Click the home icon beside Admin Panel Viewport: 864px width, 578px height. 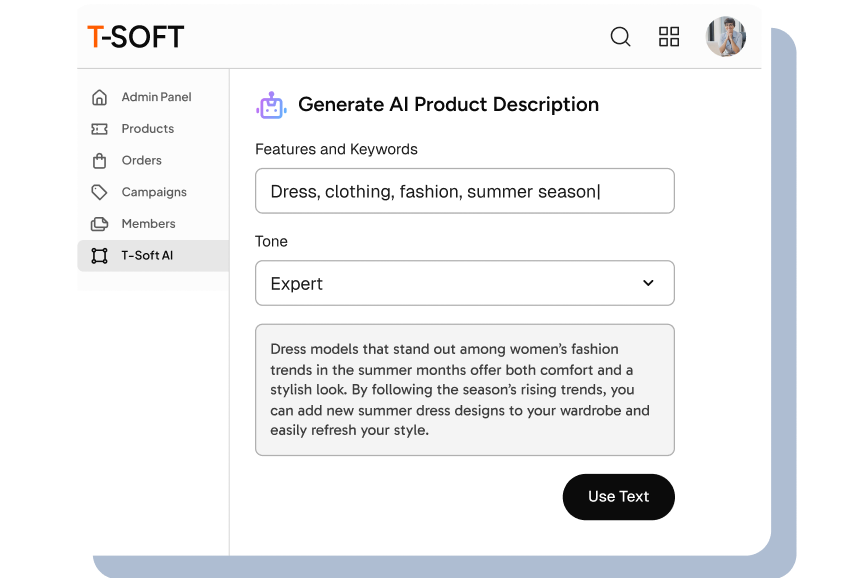coord(100,97)
